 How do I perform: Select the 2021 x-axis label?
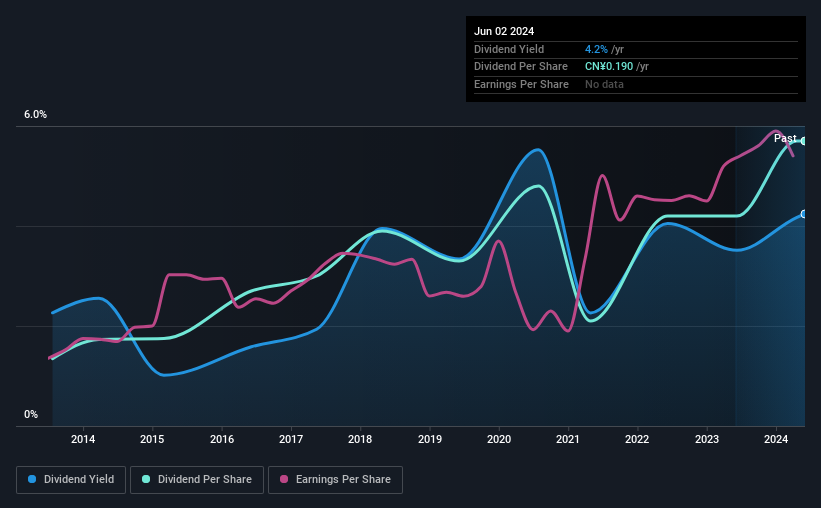568,439
